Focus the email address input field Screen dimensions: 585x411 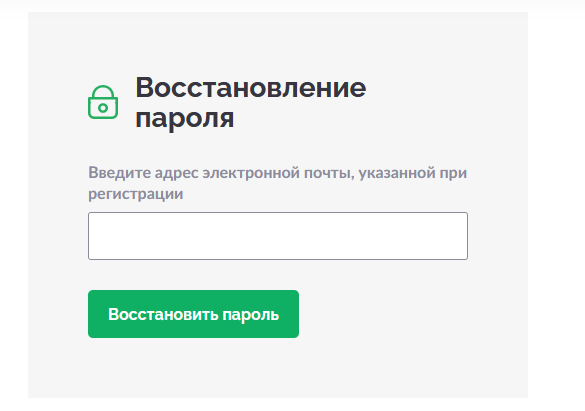[x=278, y=236]
